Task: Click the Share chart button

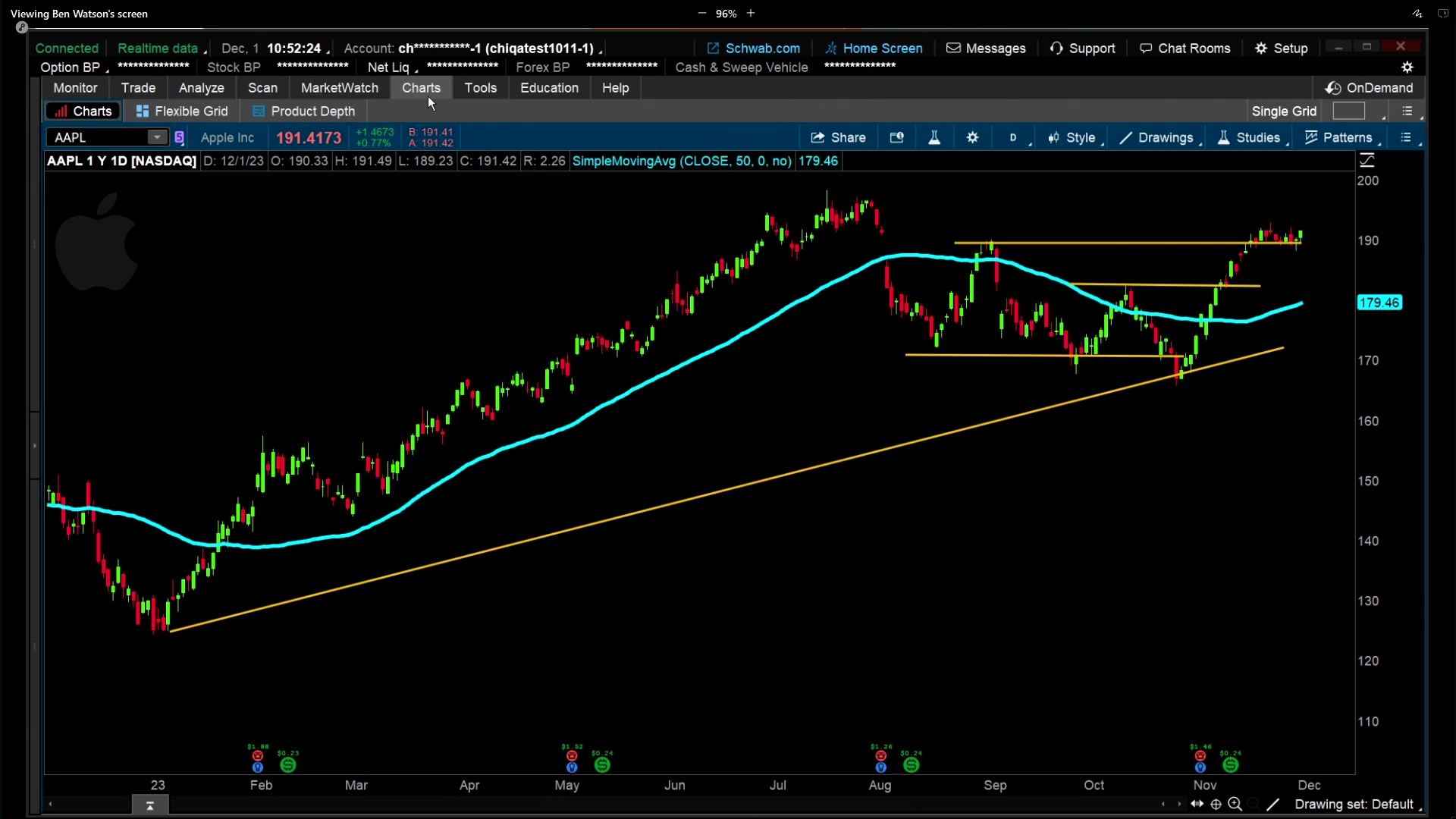Action: [x=838, y=137]
